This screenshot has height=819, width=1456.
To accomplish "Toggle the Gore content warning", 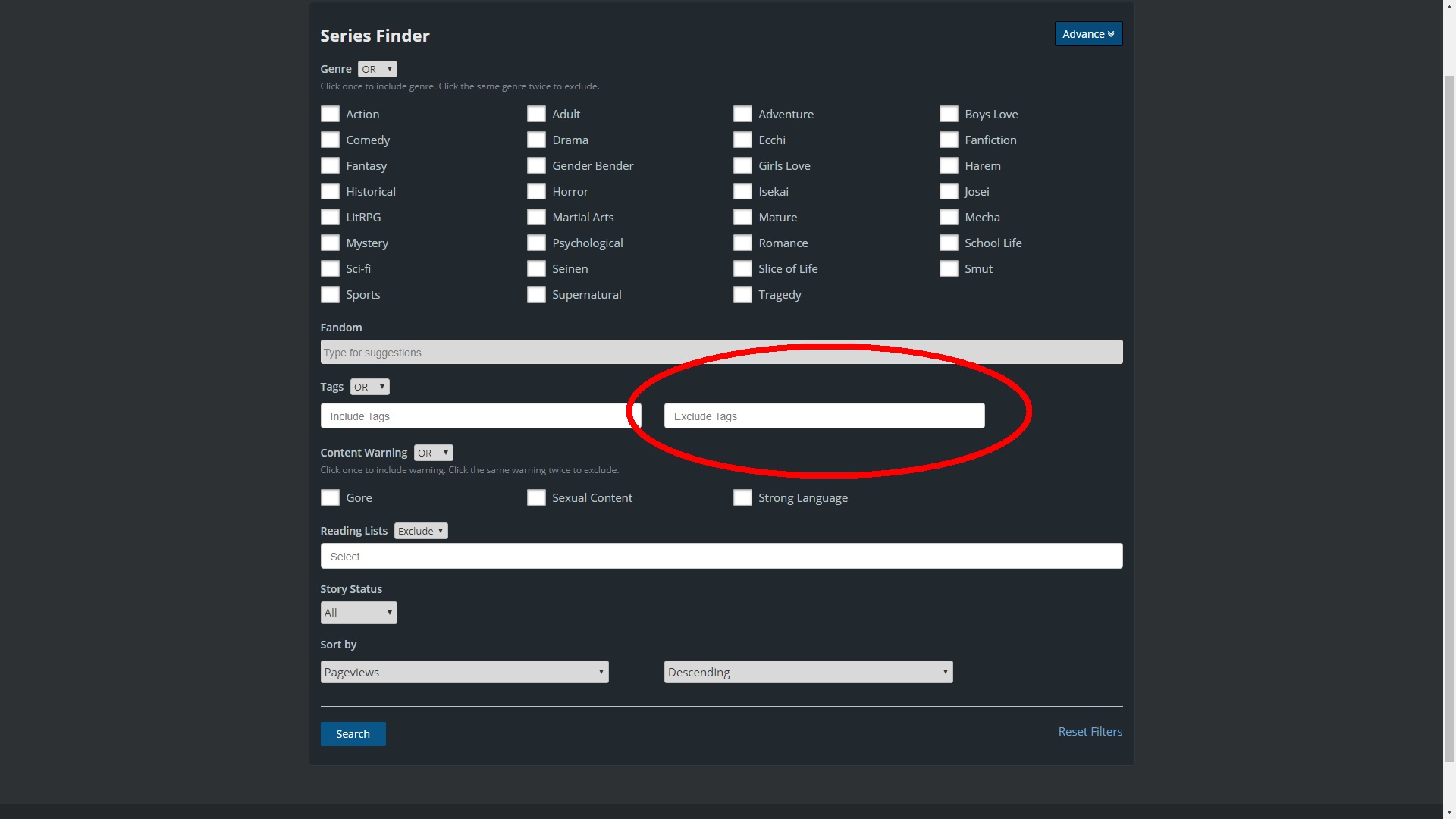I will 330,497.
